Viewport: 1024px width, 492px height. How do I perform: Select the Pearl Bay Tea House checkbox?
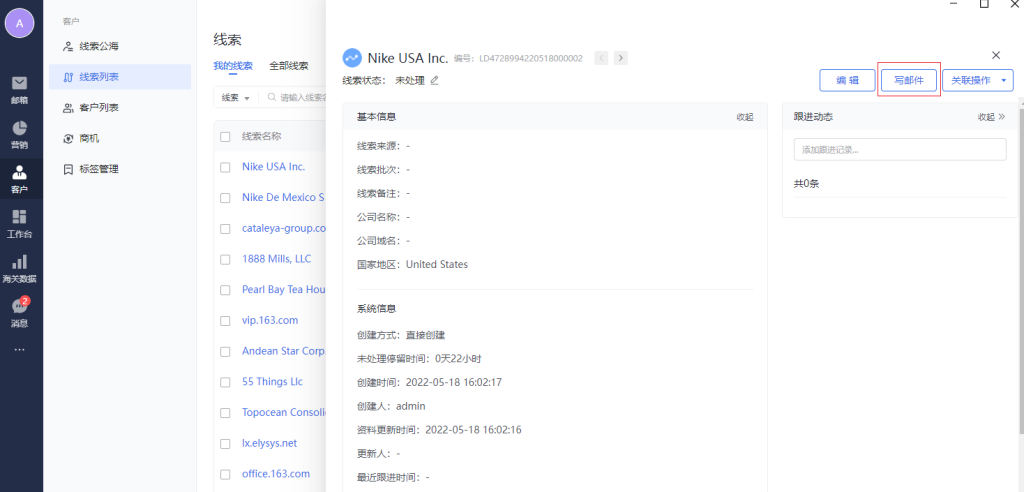tap(225, 290)
